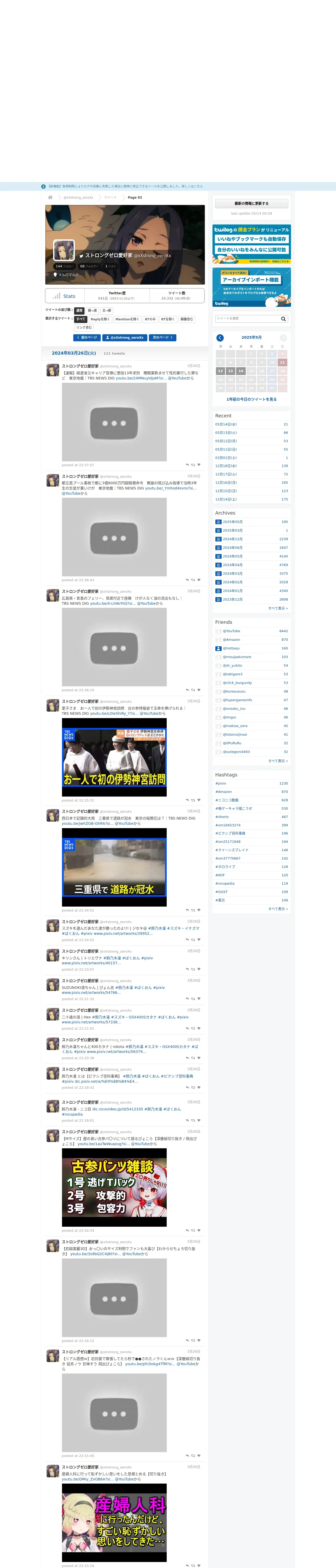Viewport: 336px width, 1568px height.
Task: Expand Friends with すべて表示
Action: click(278, 761)
